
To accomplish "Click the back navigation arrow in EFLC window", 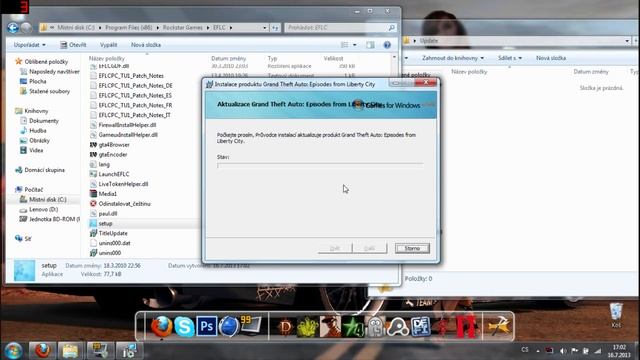I will point(13,27).
